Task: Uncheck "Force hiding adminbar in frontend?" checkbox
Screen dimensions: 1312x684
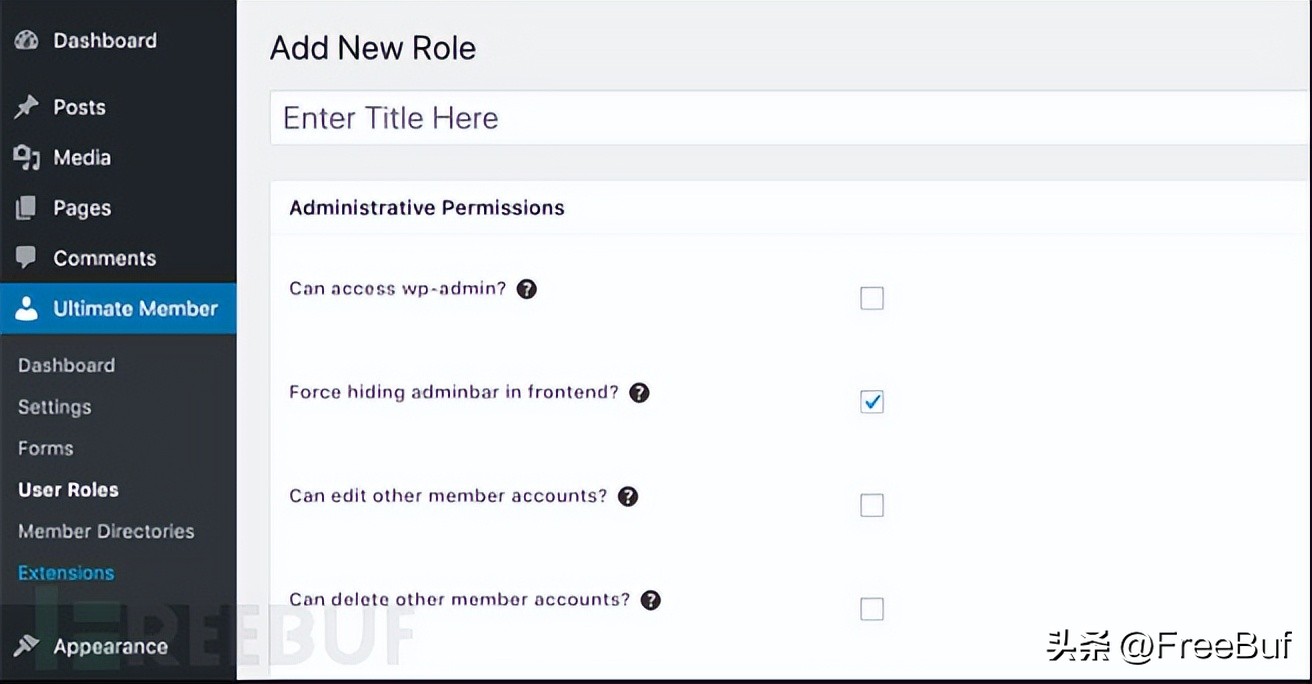Action: 872,402
